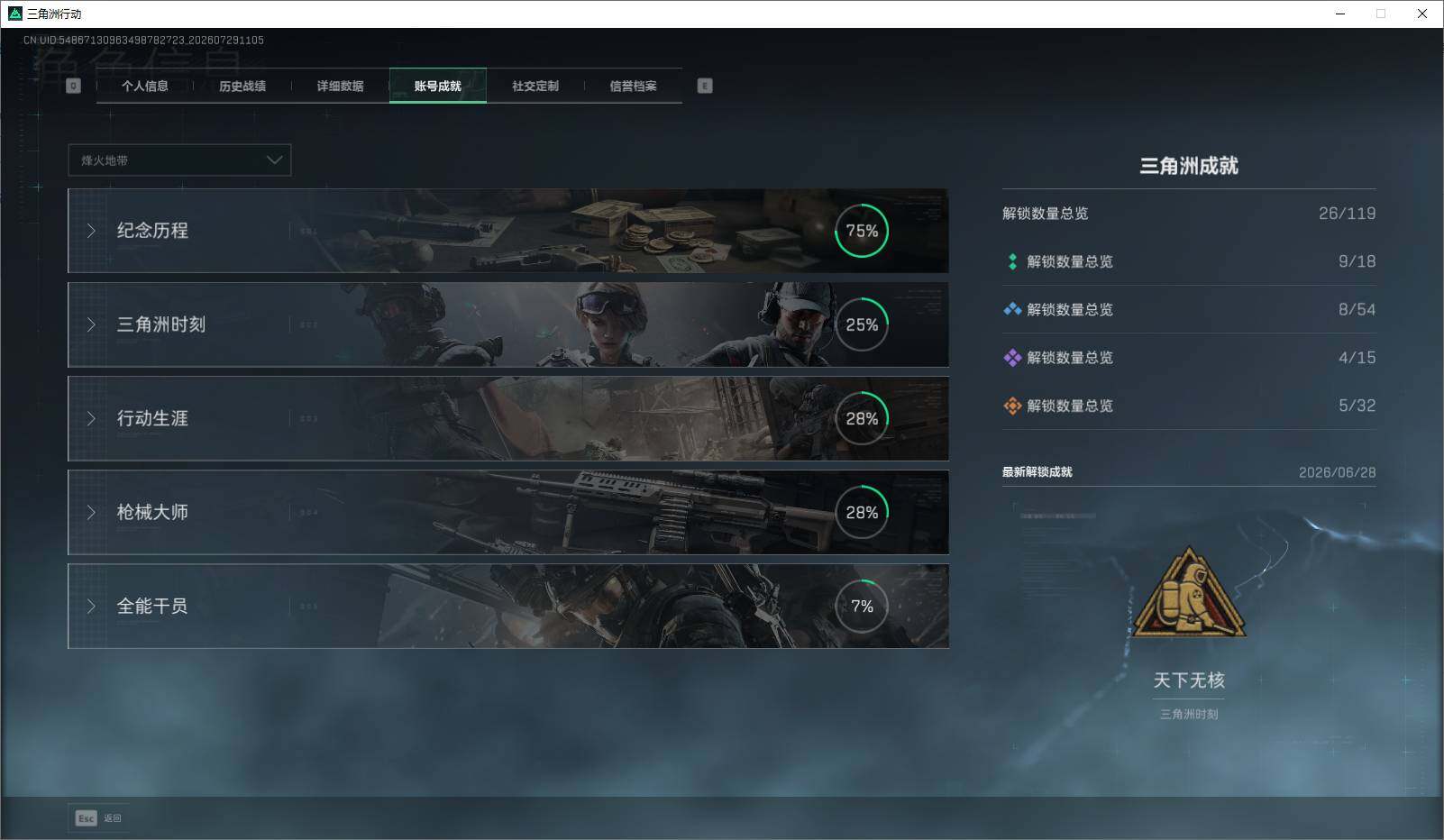Image resolution: width=1444 pixels, height=840 pixels.
Task: Click the 三角洲时刻 category title
Action: pyautogui.click(x=161, y=324)
